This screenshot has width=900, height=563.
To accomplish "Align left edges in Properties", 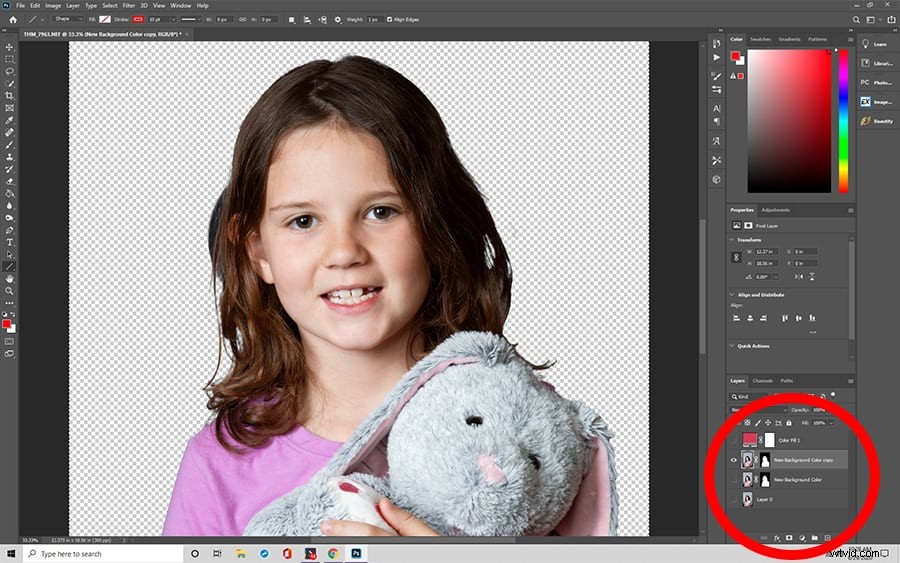I will [736, 318].
